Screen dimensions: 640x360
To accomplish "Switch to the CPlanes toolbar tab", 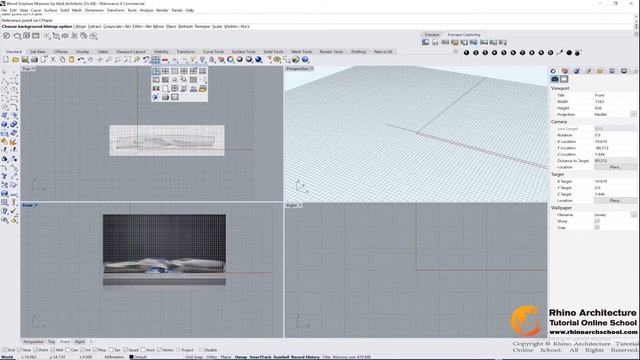I will click(61, 52).
